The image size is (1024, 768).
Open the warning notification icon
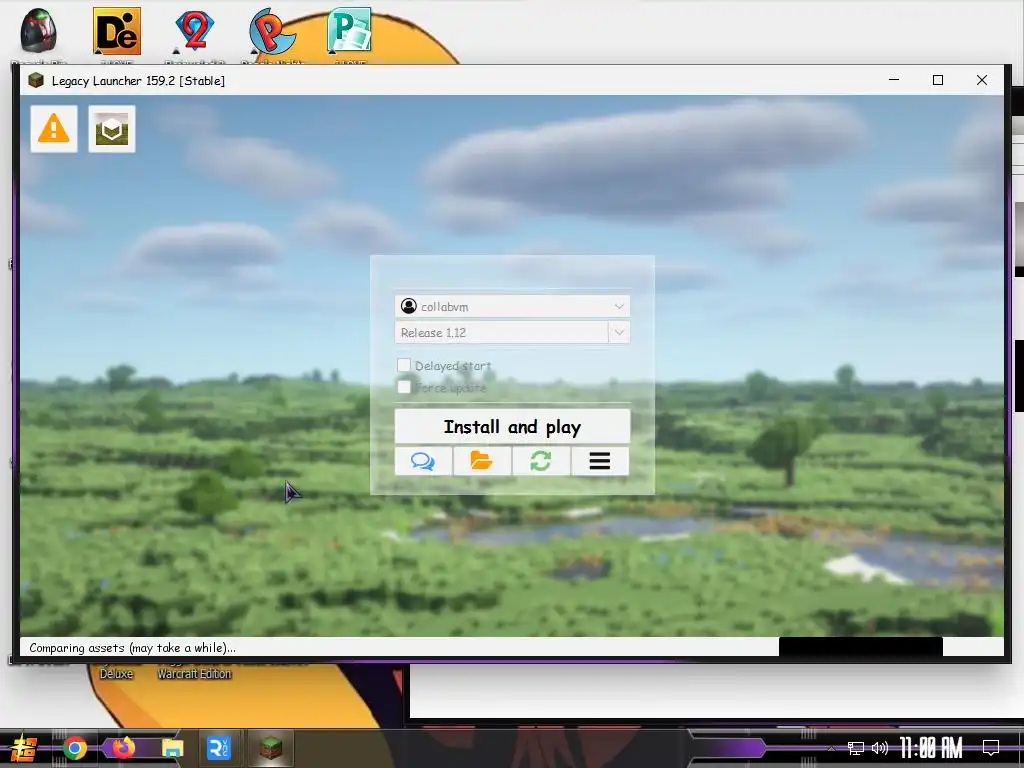(54, 129)
